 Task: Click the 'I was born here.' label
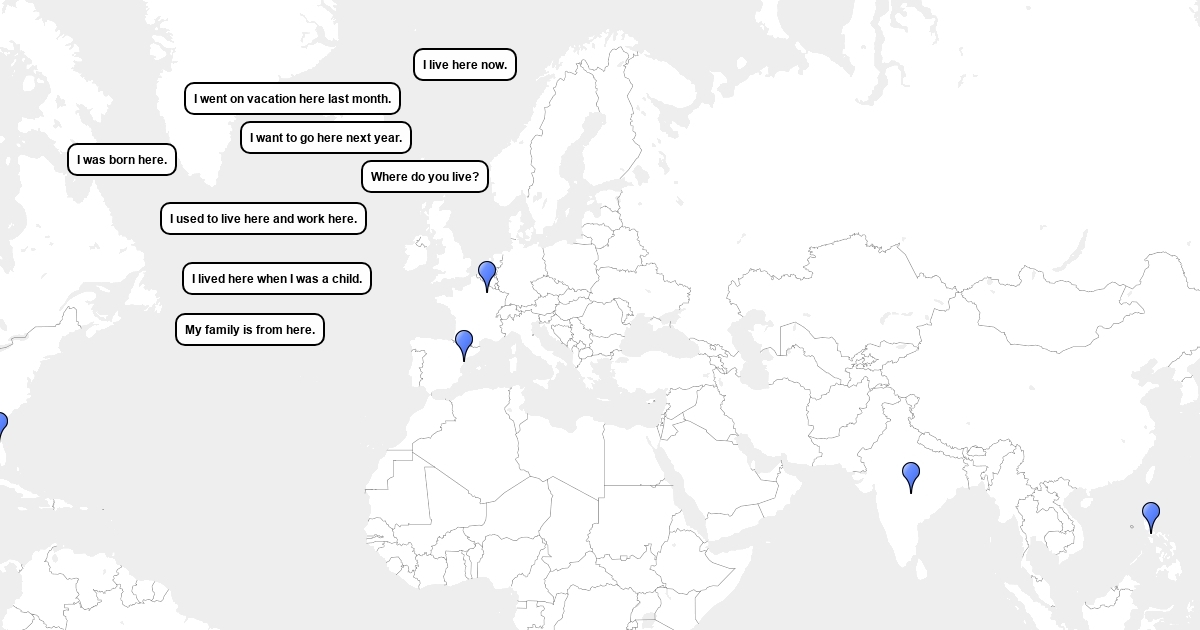[122, 160]
